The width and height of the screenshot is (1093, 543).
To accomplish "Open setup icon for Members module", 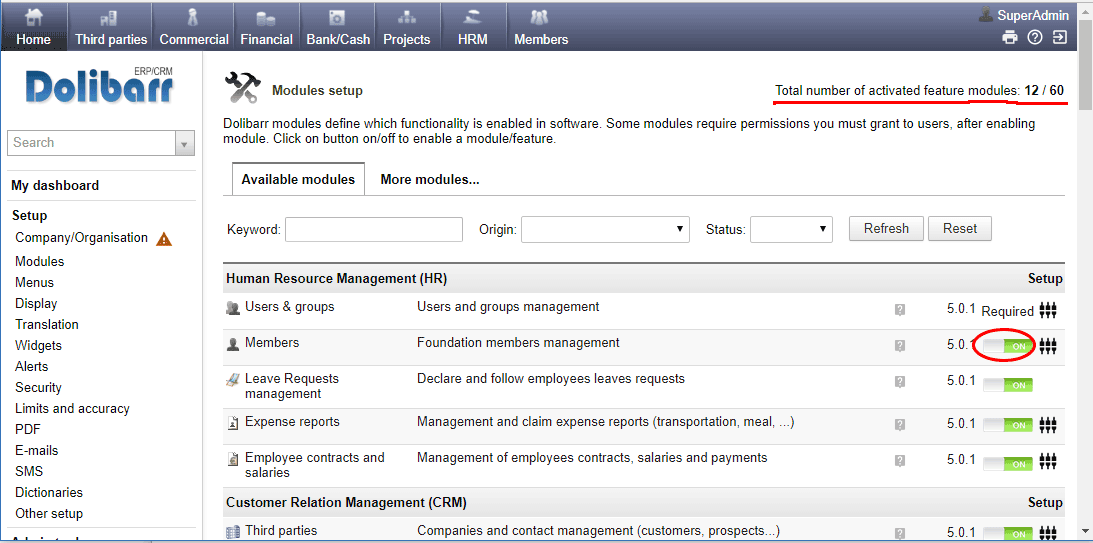I will coord(1048,345).
